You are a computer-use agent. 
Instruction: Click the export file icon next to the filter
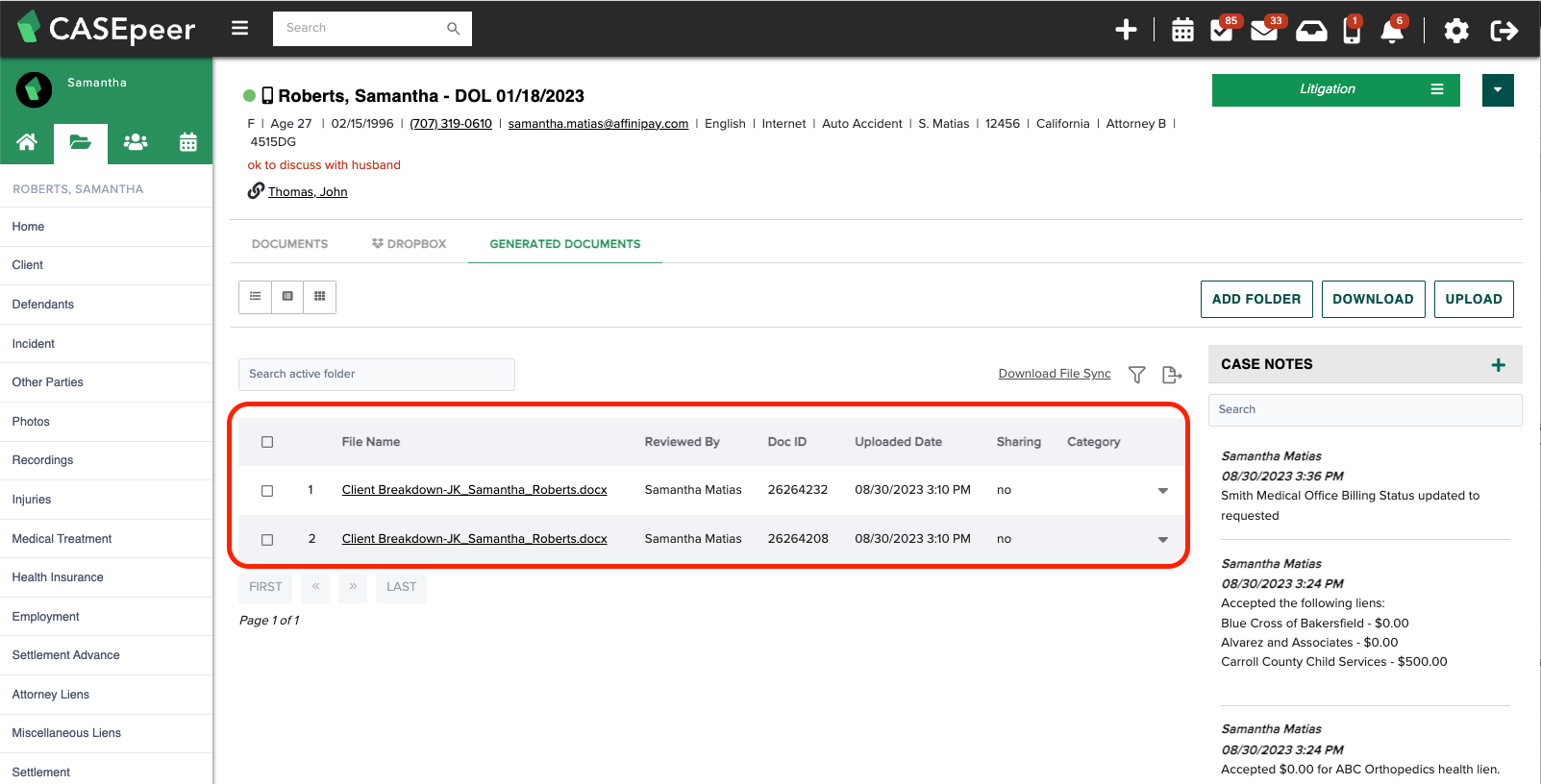[x=1172, y=375]
